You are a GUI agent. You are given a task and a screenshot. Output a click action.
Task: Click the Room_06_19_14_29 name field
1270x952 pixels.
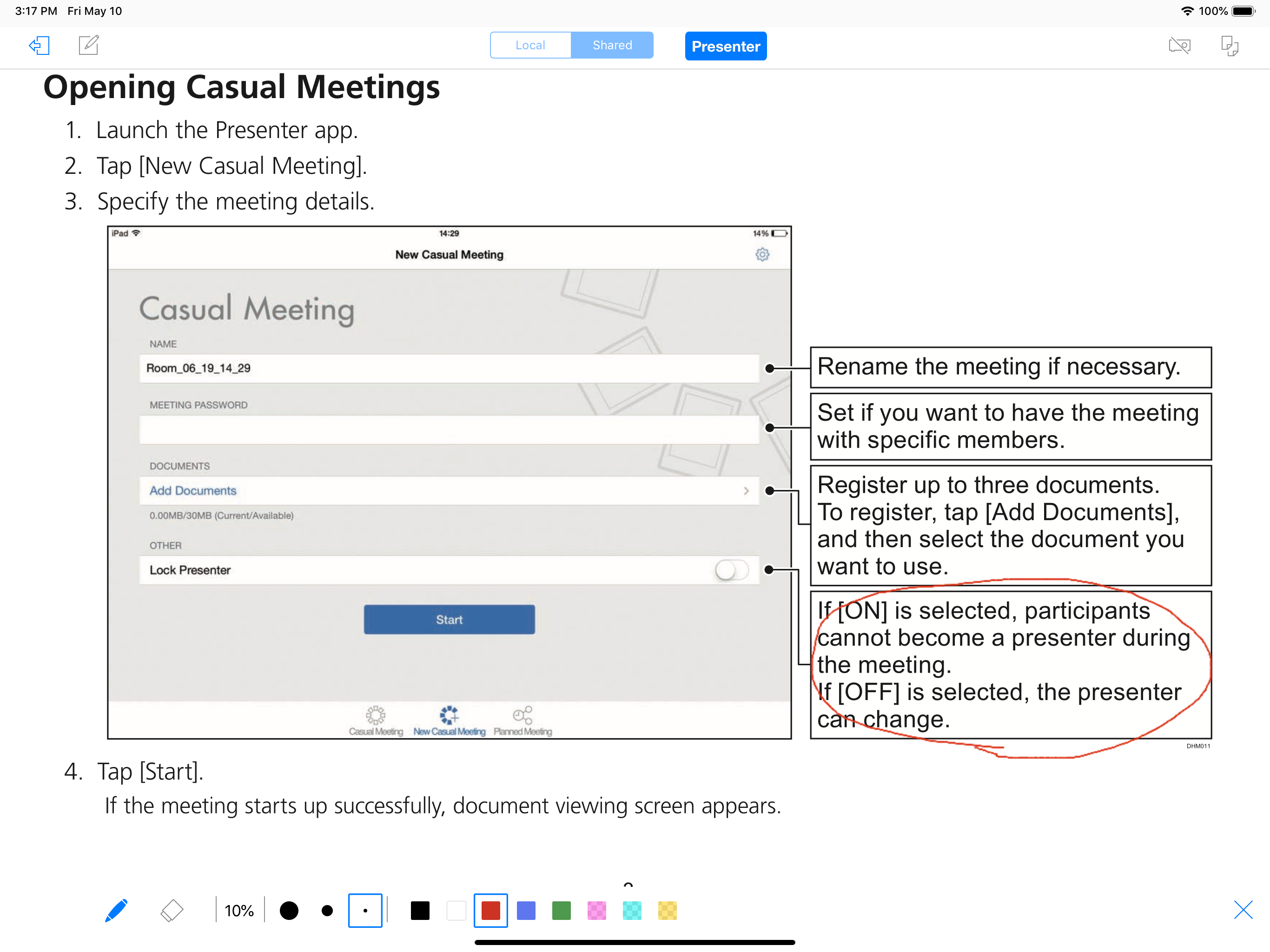point(449,368)
